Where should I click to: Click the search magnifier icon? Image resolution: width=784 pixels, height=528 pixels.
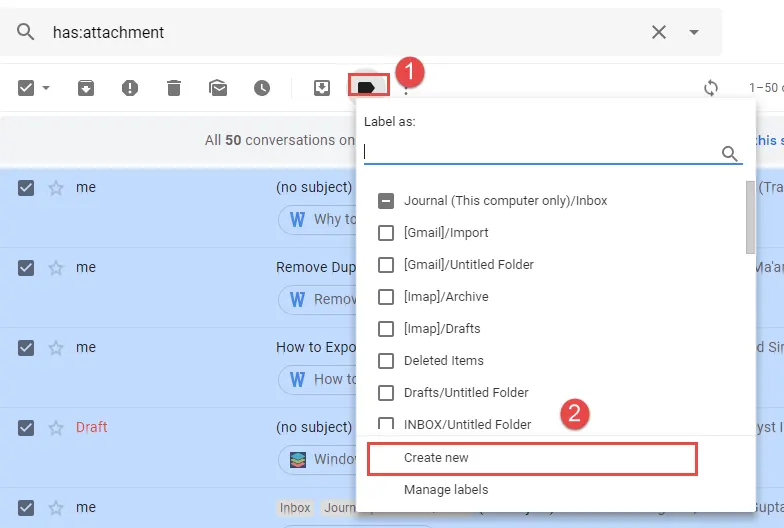point(26,32)
